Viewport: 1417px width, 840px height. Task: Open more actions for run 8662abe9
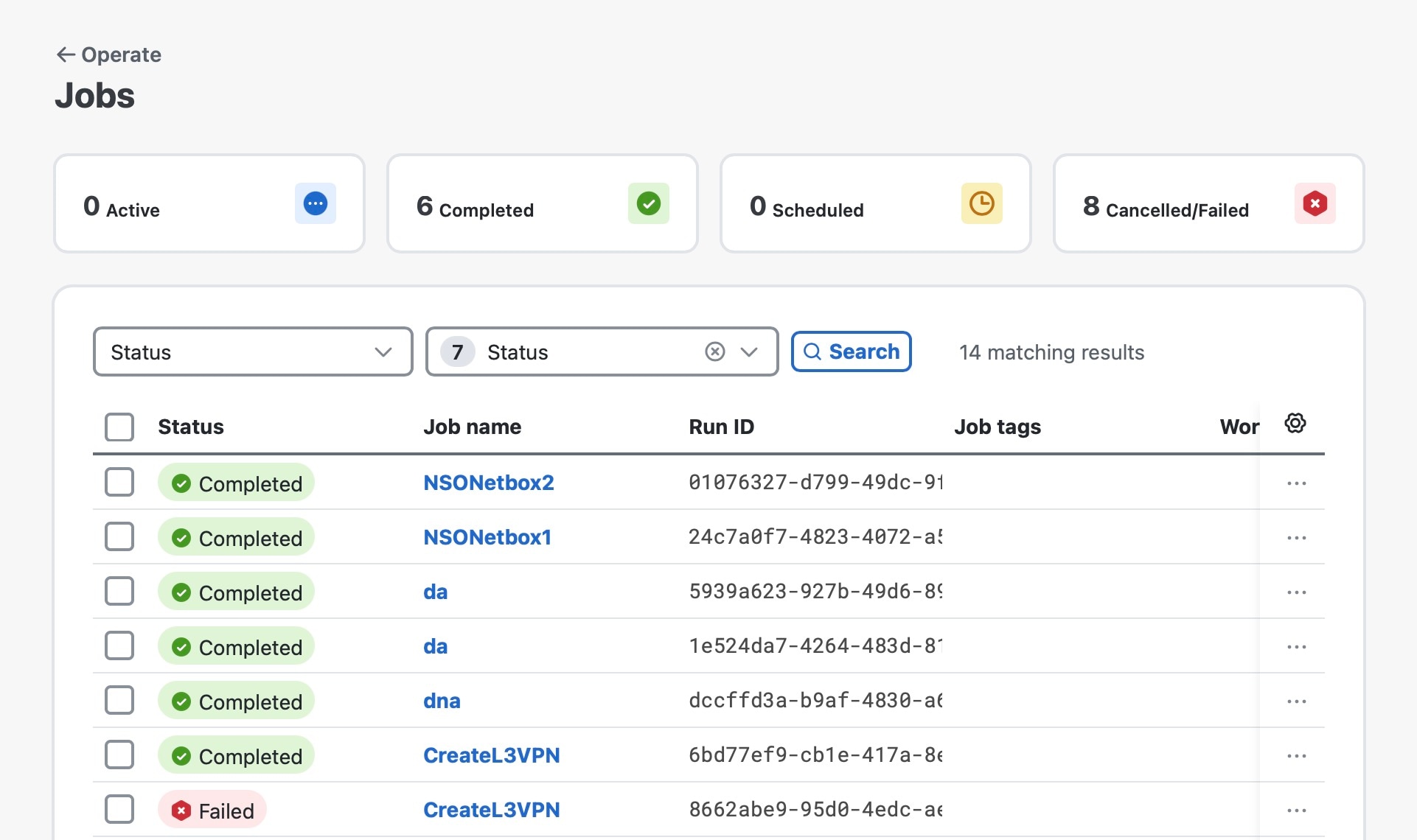1297,811
